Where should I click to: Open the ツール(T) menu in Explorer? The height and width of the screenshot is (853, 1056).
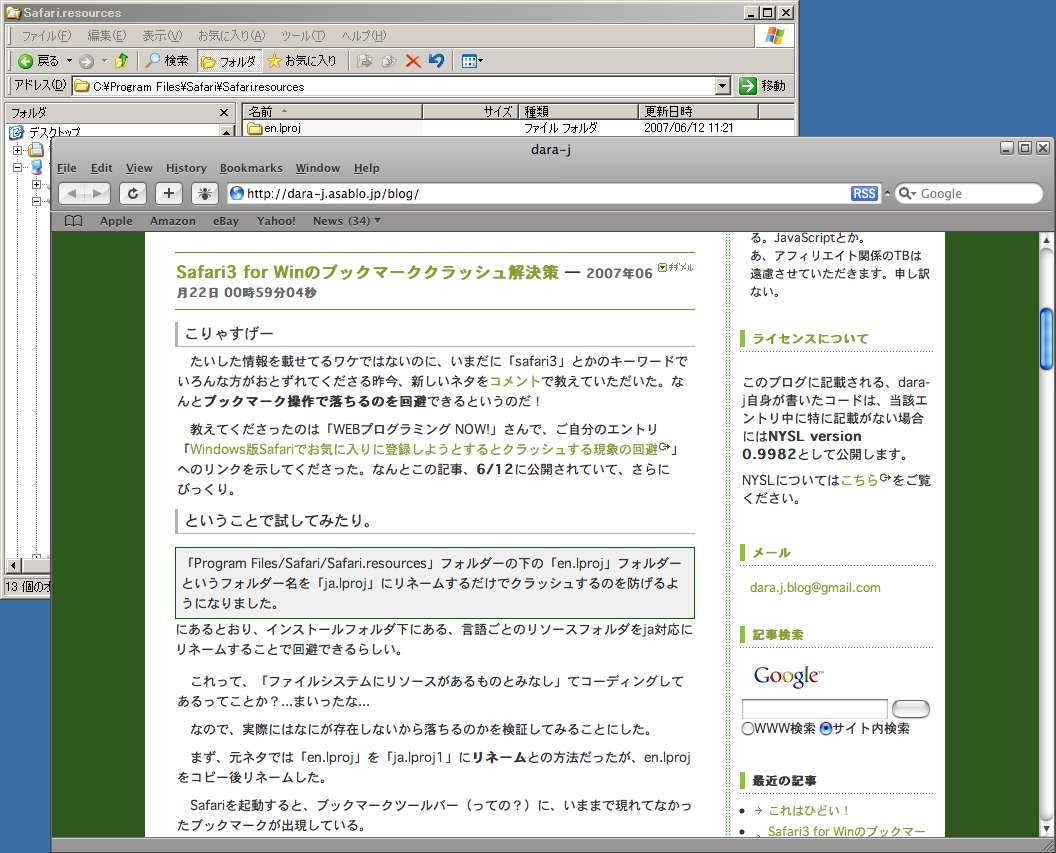point(303,36)
